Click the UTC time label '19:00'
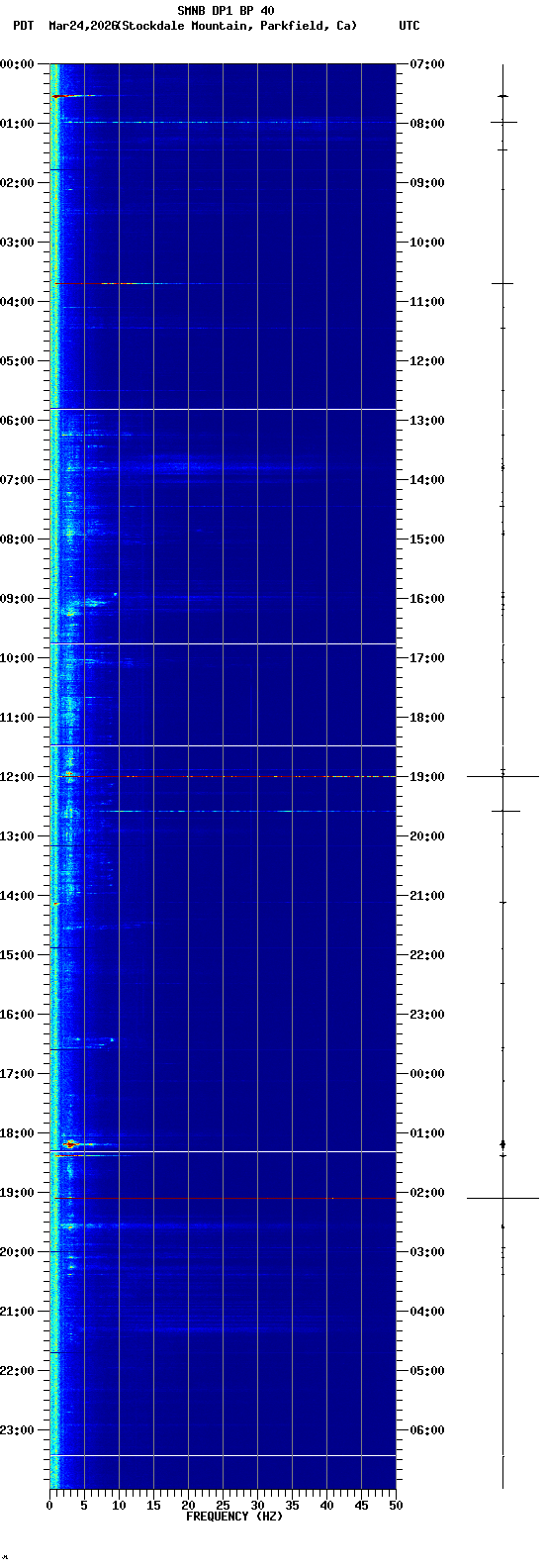The image size is (546, 1568). coord(427,777)
